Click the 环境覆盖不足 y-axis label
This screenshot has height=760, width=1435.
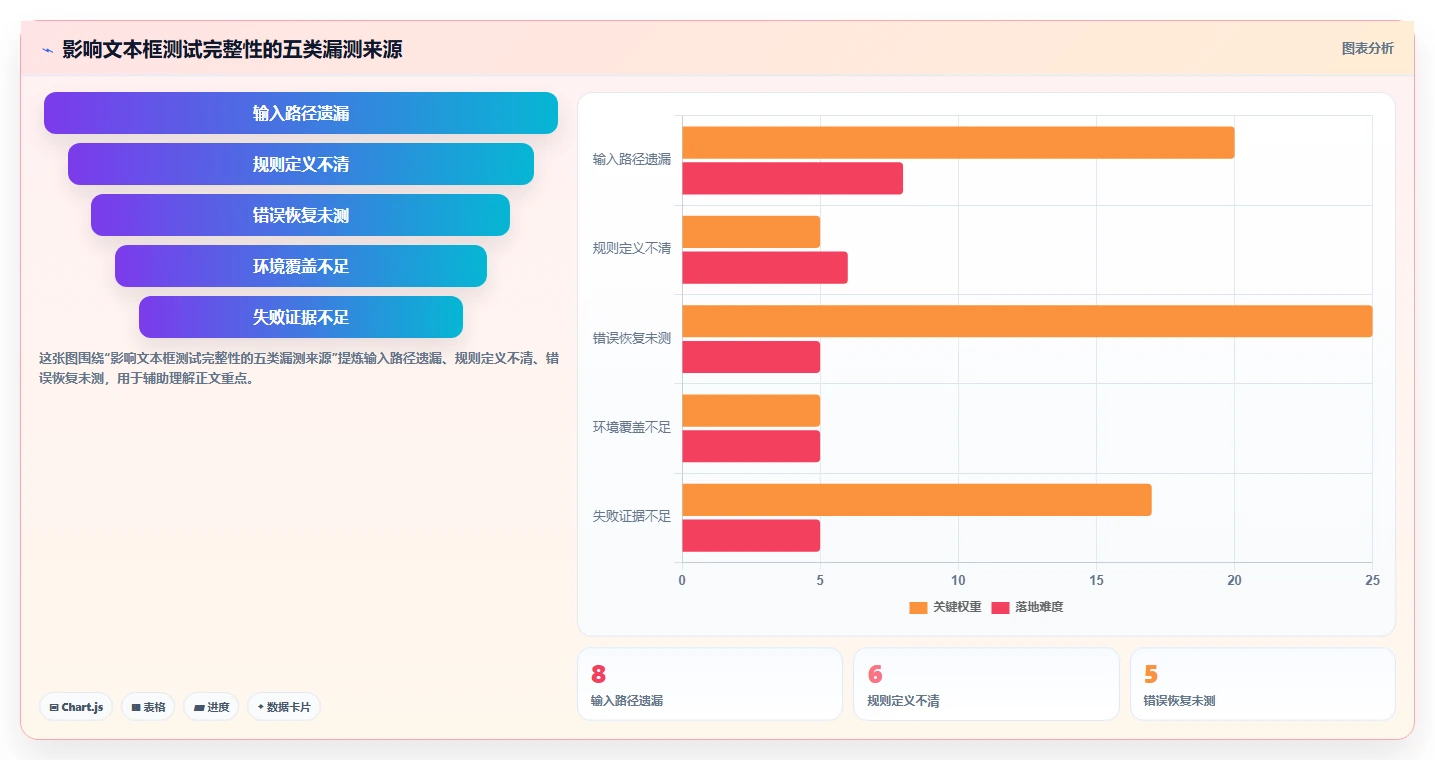[632, 427]
